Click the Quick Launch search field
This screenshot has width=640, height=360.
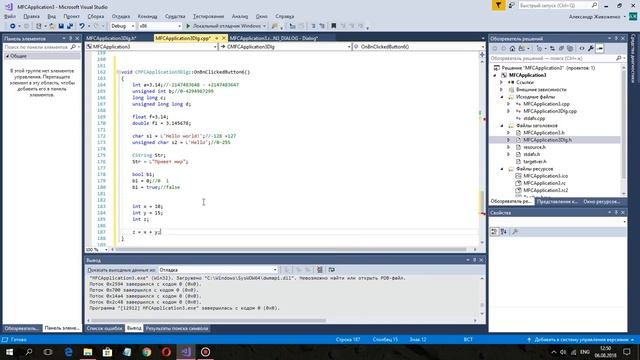(x=558, y=5)
